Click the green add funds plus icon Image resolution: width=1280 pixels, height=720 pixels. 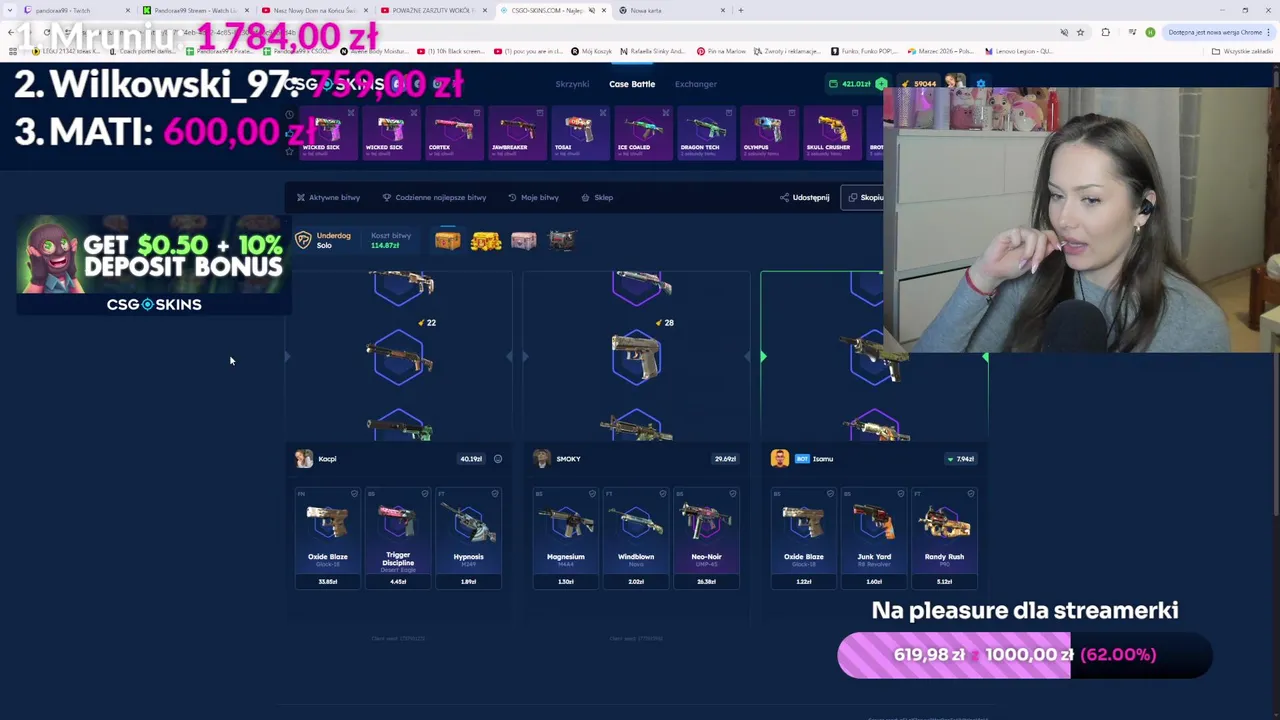(881, 84)
